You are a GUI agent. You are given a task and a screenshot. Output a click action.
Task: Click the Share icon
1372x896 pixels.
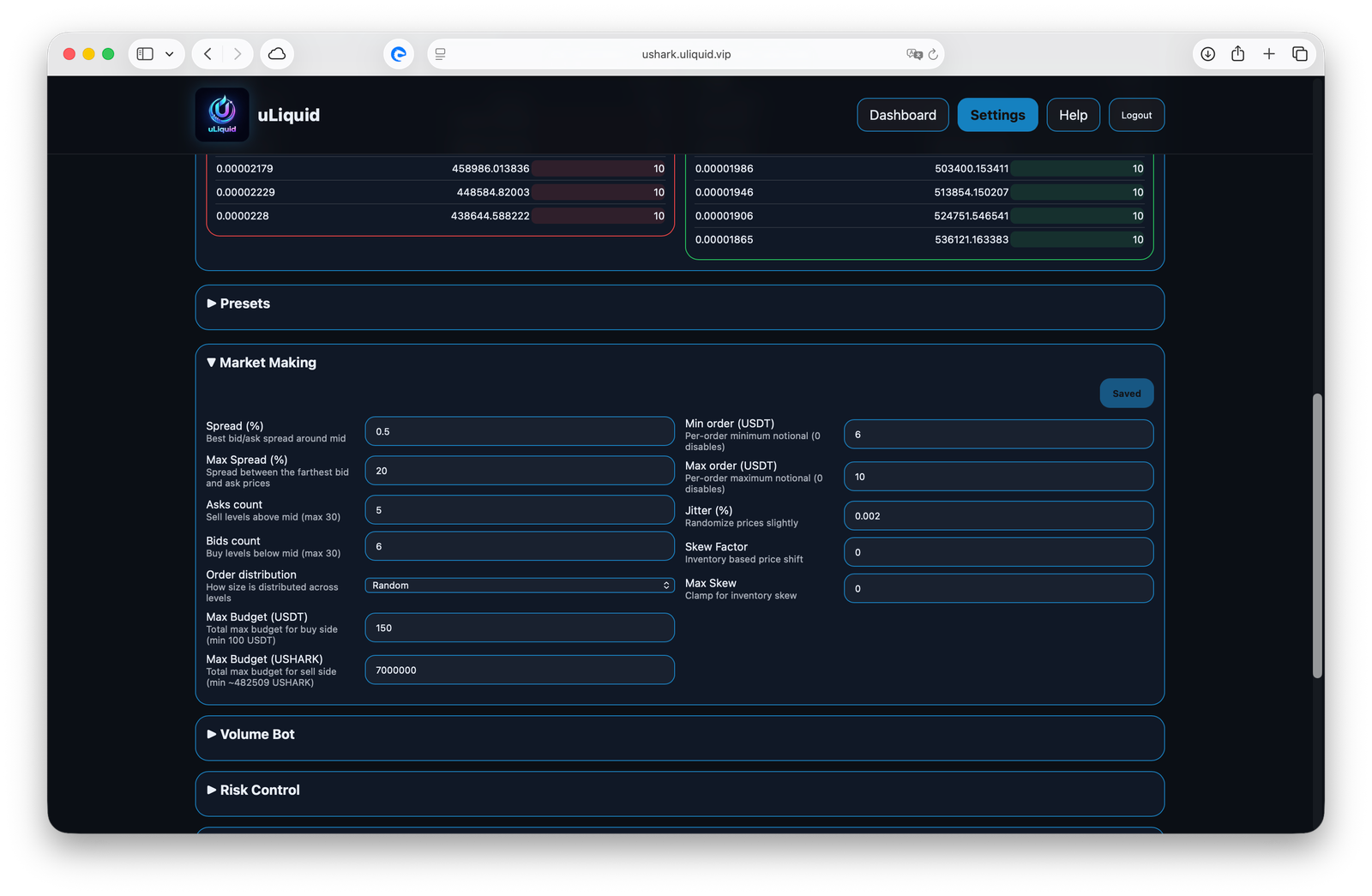point(1237,53)
